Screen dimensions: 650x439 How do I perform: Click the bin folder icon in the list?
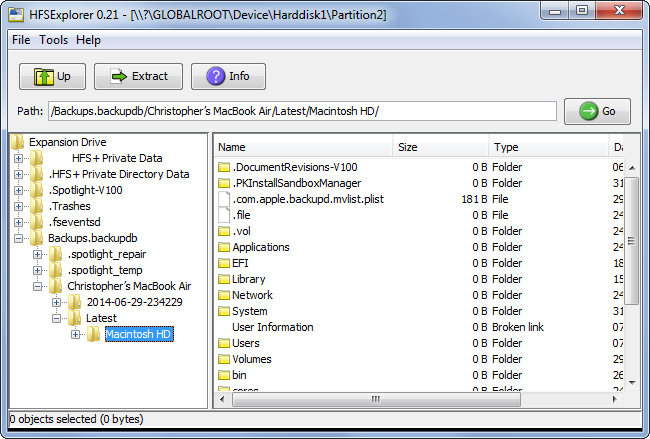224,375
